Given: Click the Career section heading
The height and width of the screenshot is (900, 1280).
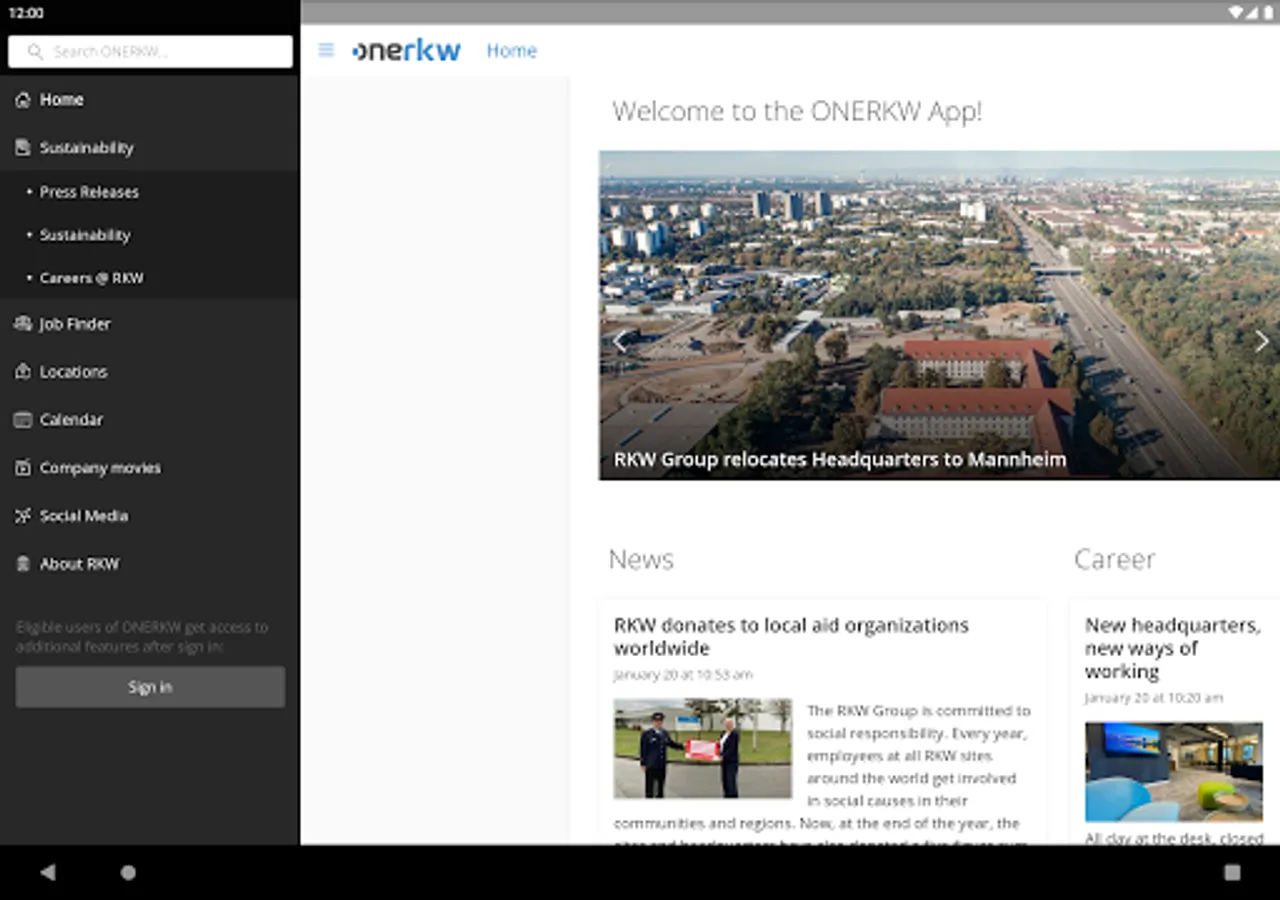Looking at the screenshot, I should pos(1114,559).
